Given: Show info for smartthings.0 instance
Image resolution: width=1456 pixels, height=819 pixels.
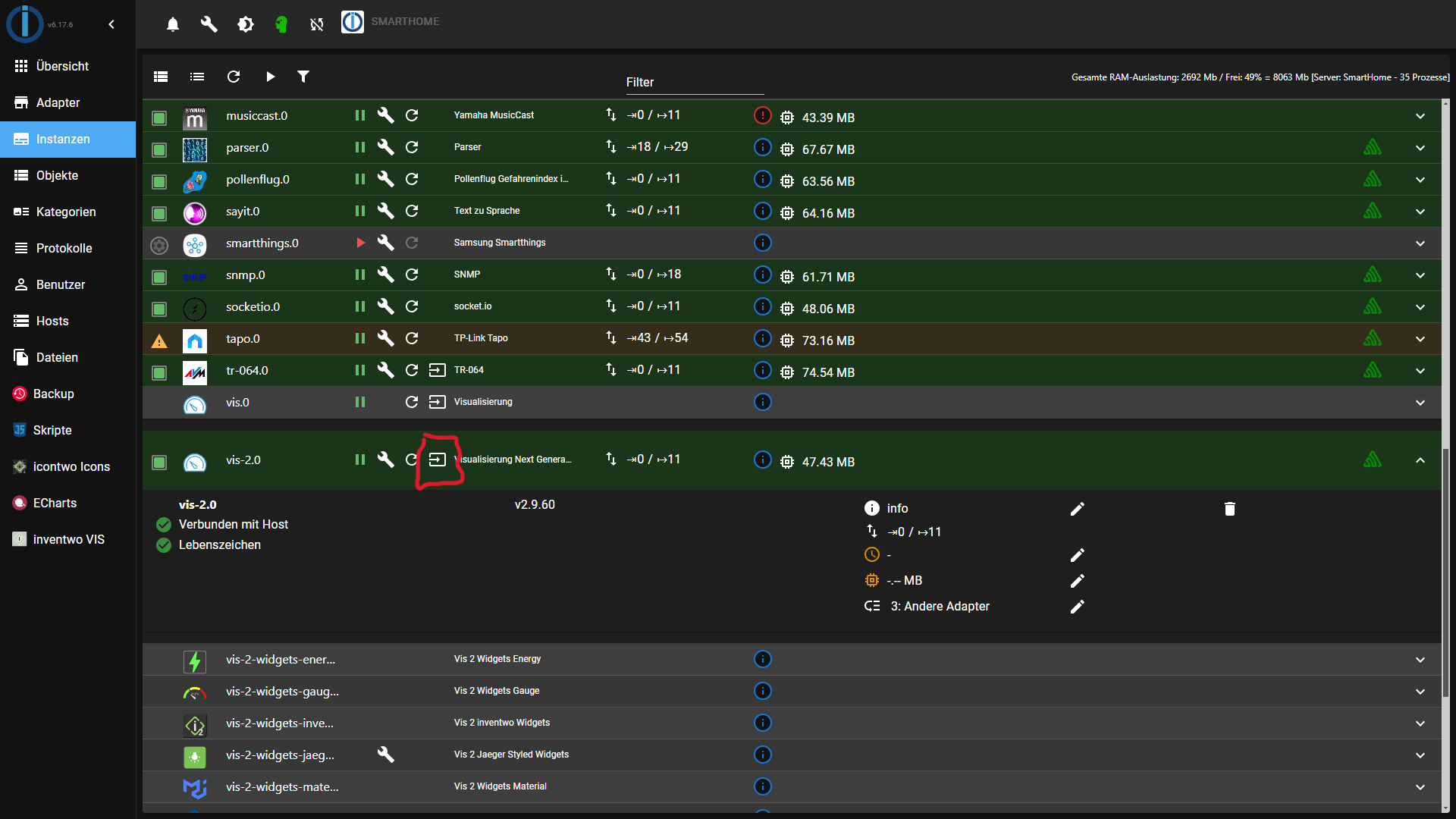Looking at the screenshot, I should point(762,243).
